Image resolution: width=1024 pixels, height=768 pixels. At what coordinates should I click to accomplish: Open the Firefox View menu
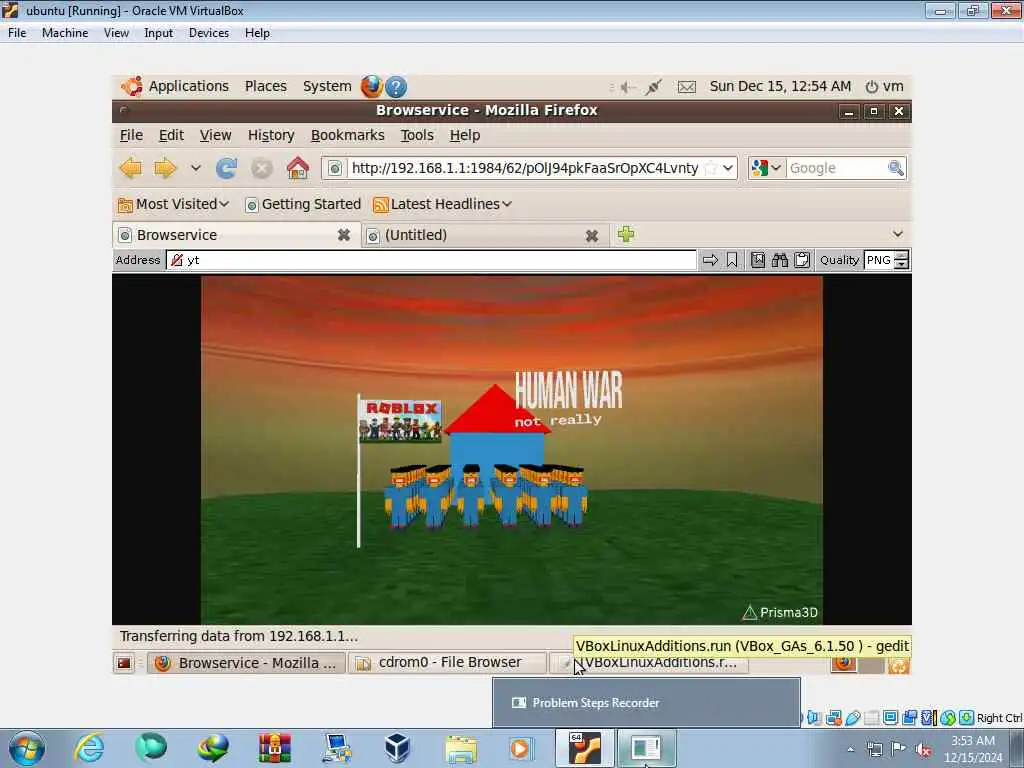216,135
